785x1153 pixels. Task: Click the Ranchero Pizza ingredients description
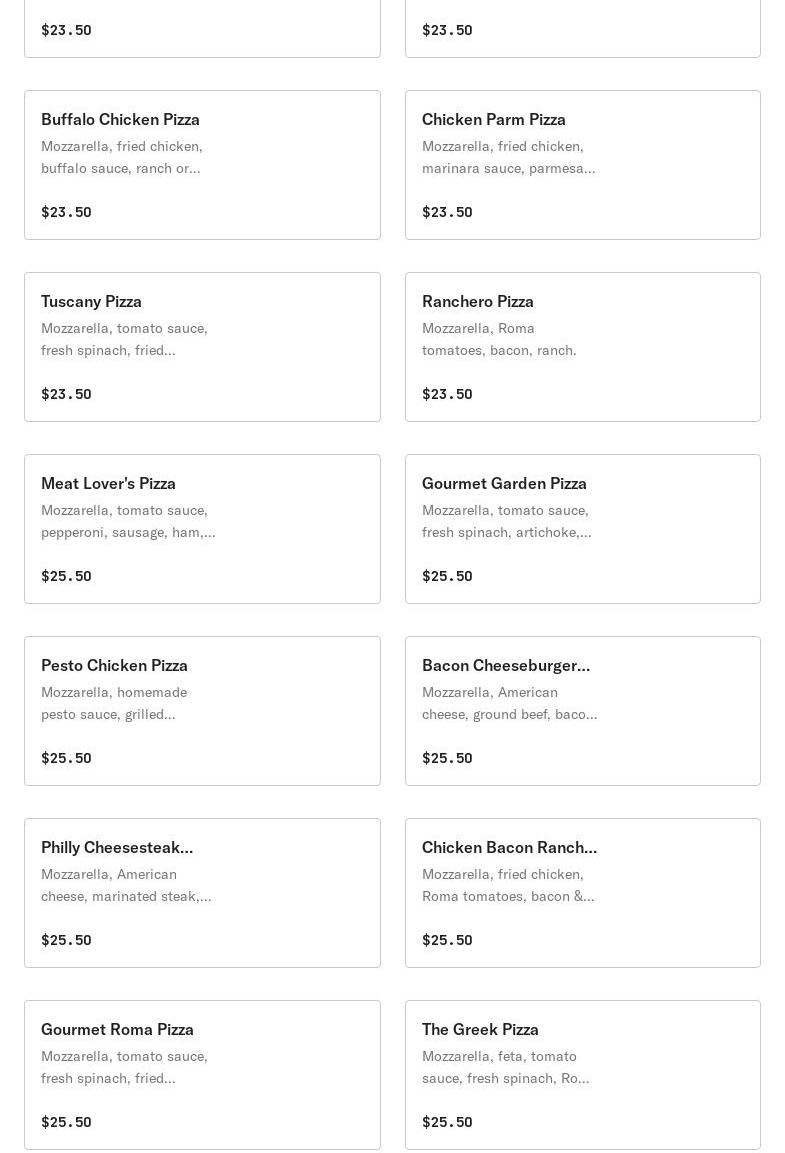[x=499, y=339]
